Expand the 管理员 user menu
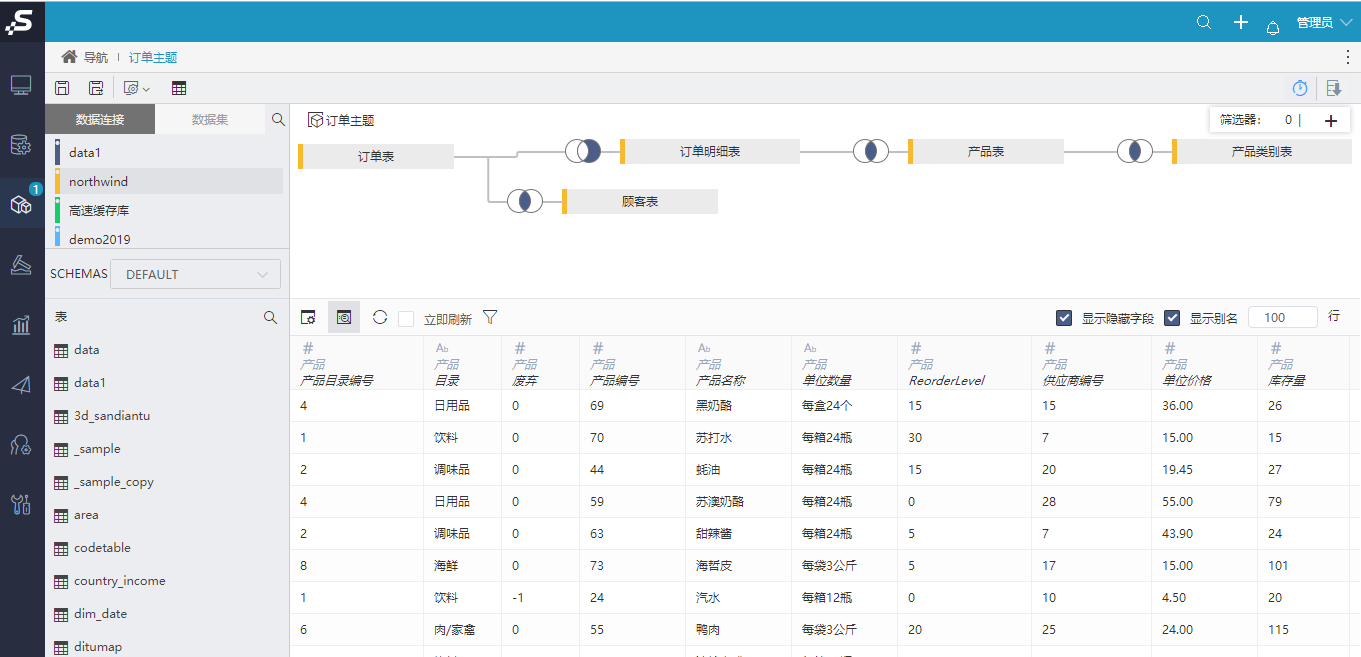This screenshot has height=657, width=1361. coord(1324,22)
